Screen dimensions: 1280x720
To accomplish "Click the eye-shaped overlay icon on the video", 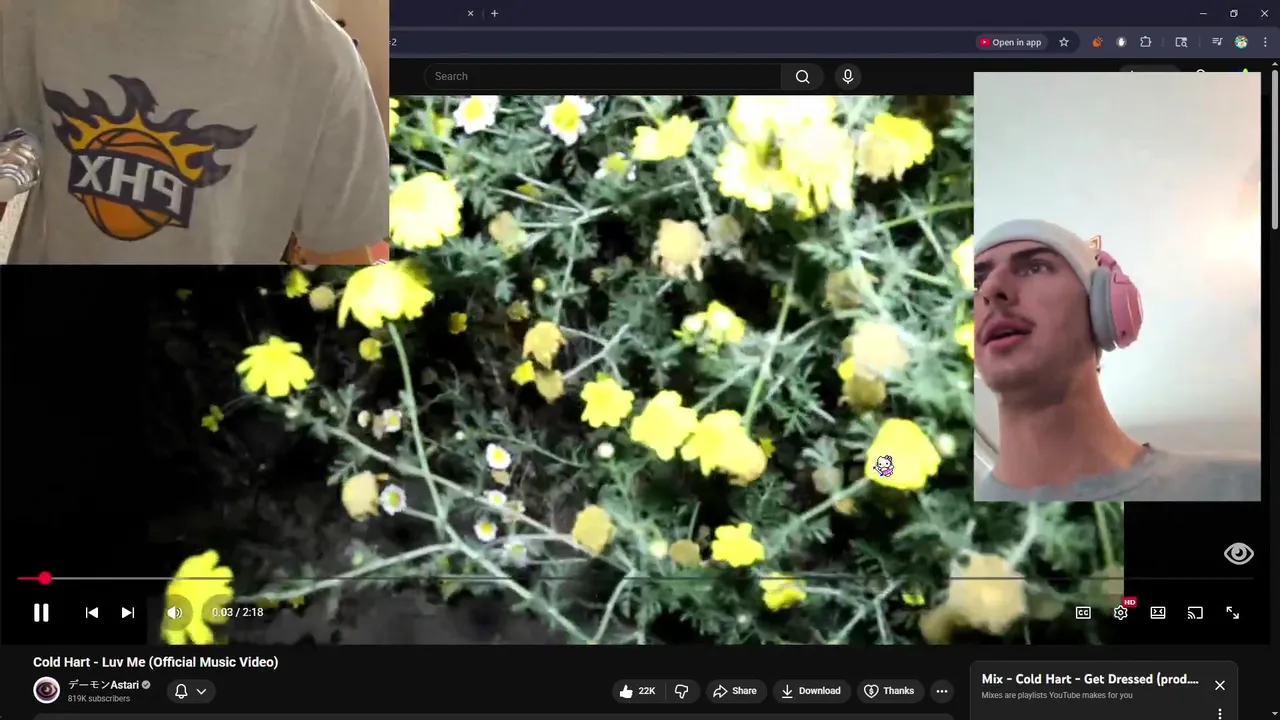I will pyautogui.click(x=1238, y=554).
